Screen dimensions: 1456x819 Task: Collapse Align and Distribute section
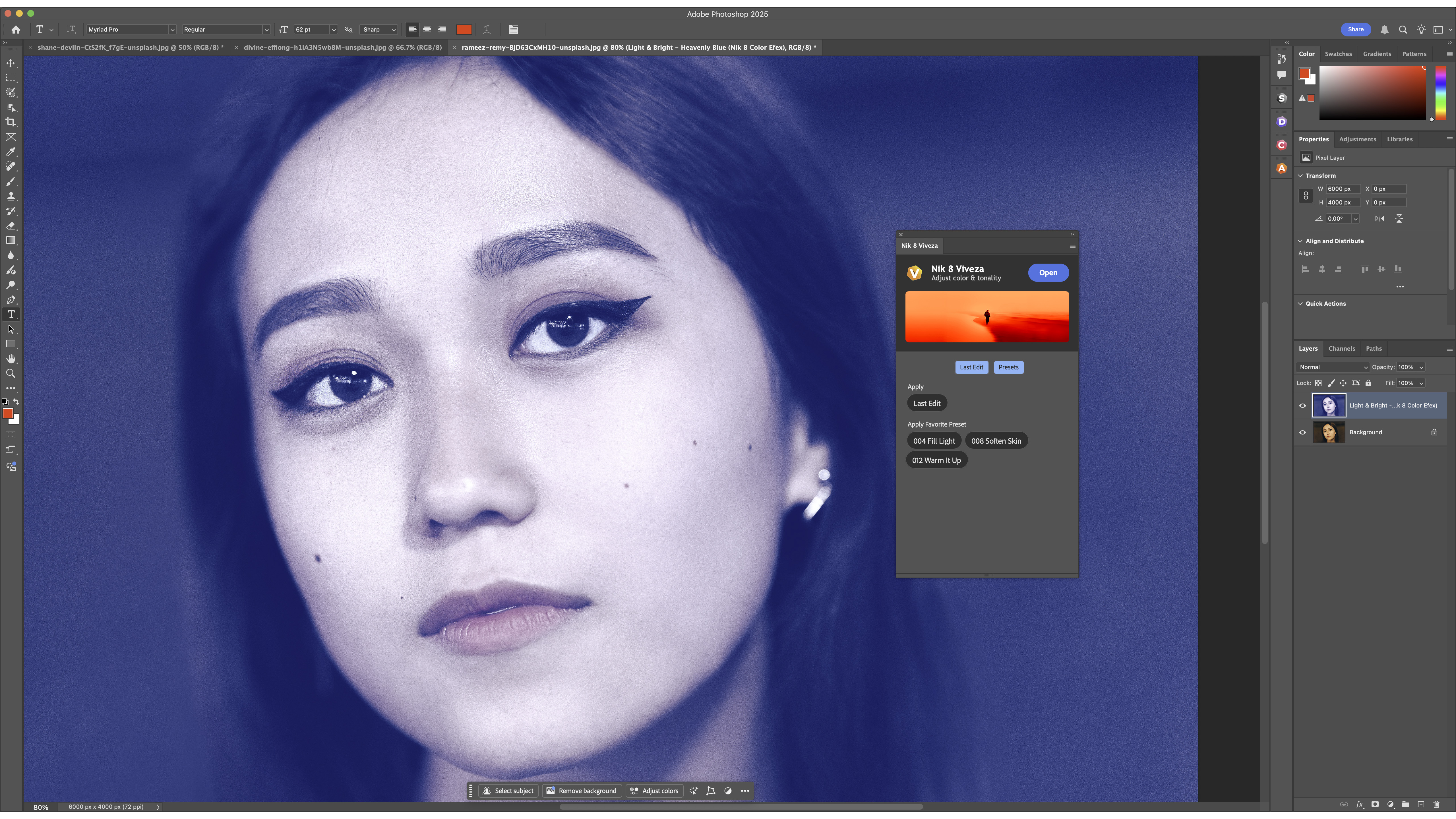click(1300, 241)
